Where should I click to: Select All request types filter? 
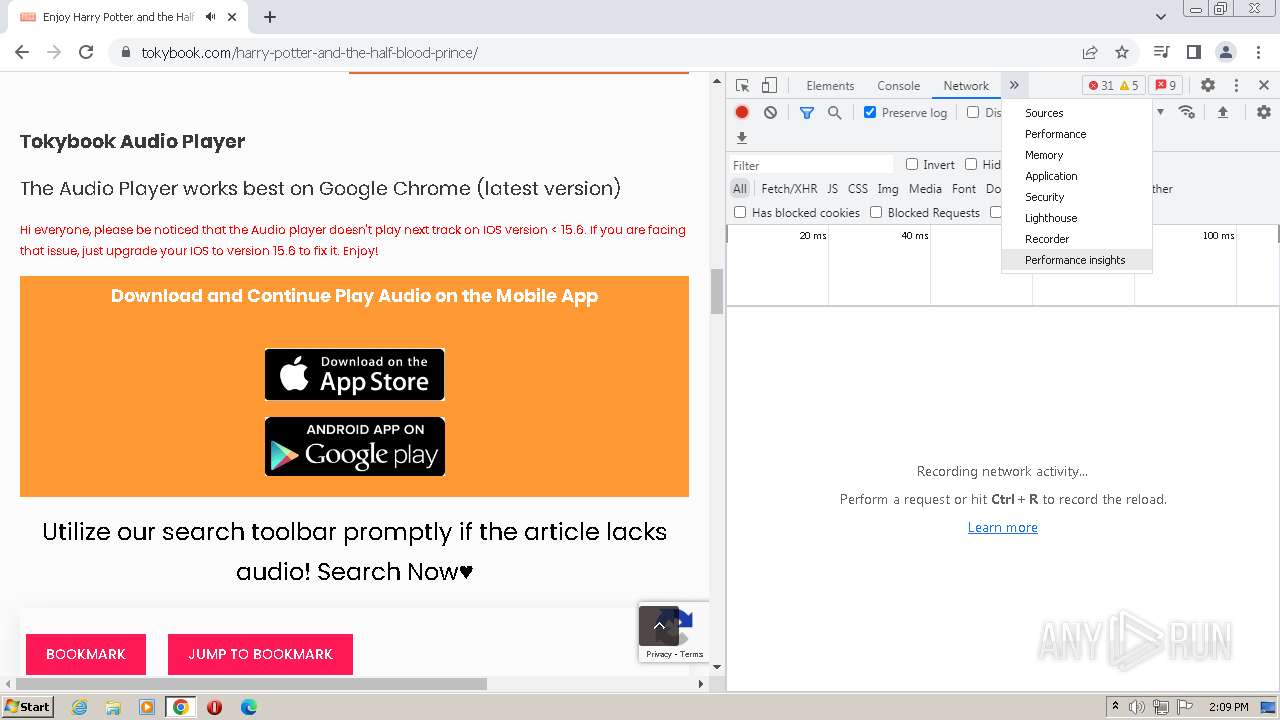coord(740,188)
